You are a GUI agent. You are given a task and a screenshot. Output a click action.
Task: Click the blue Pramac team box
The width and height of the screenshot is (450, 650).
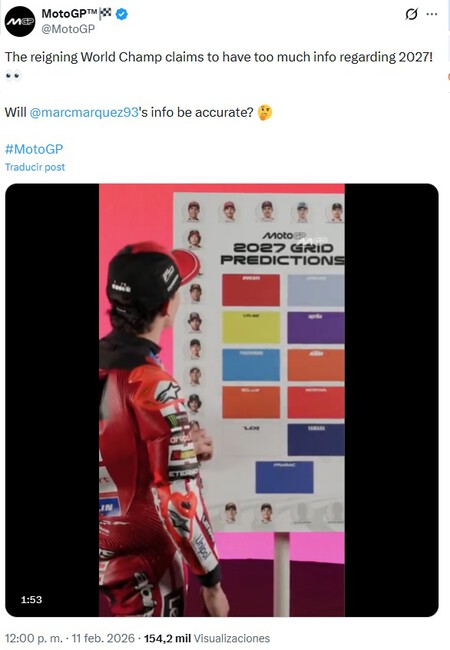[x=284, y=477]
